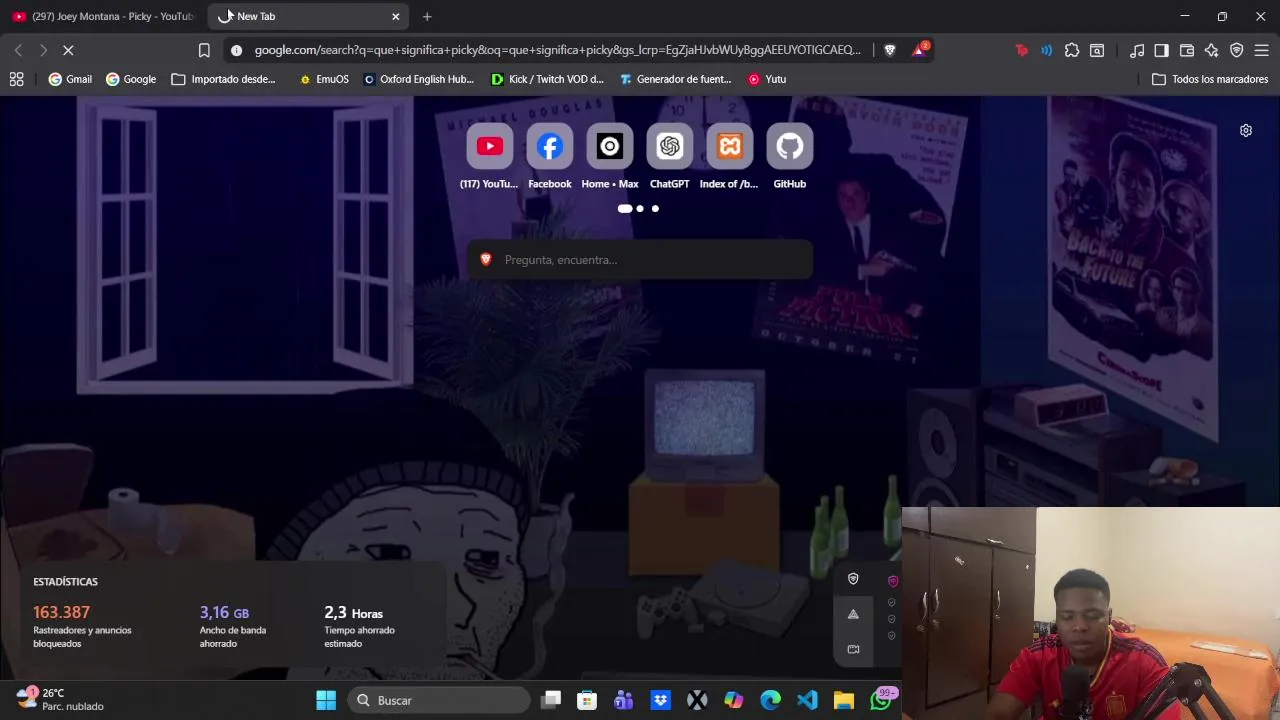Open the Index of /b... XAMPP shortcut
Image resolution: width=1280 pixels, height=720 pixels.
tap(729, 157)
